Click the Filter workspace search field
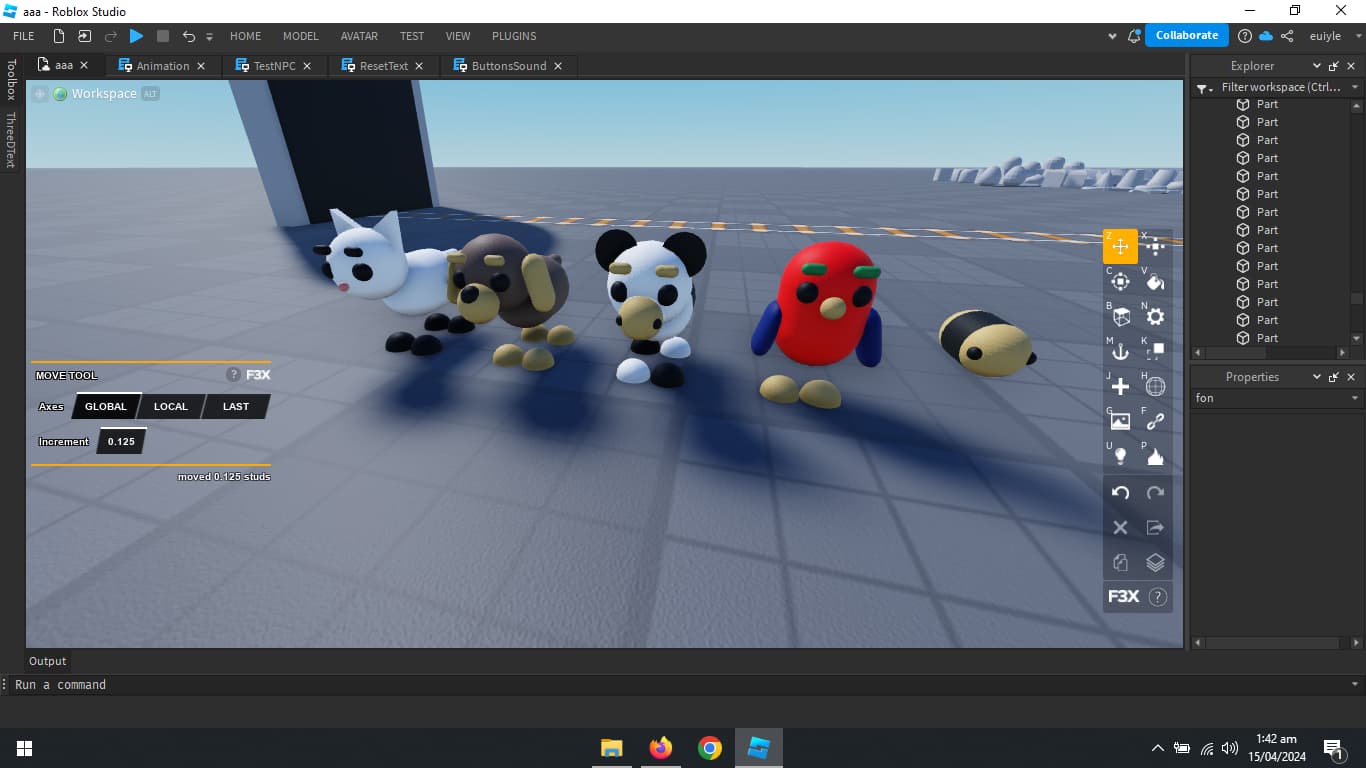This screenshot has height=768, width=1366. click(x=1280, y=87)
